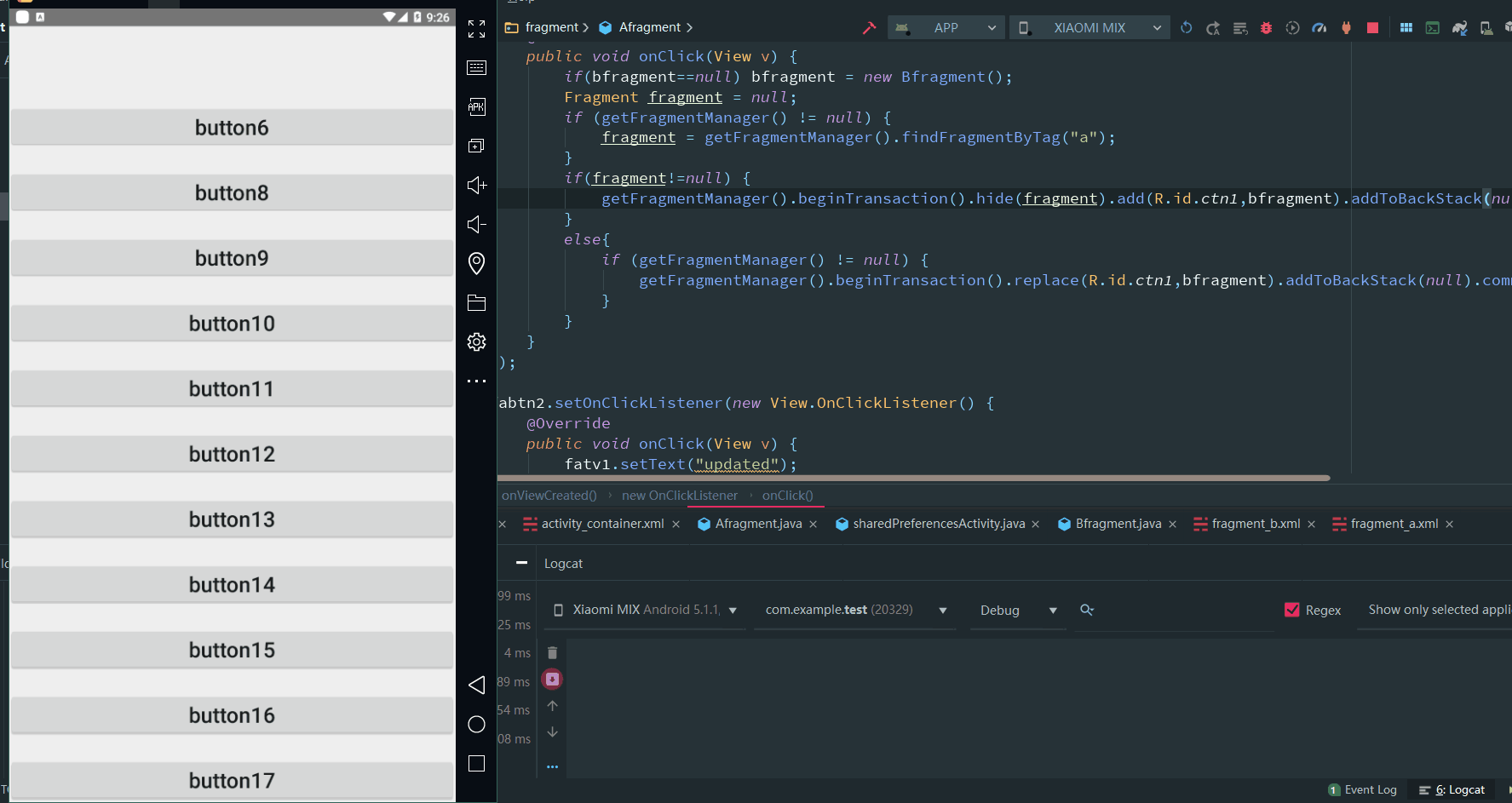Image resolution: width=1512 pixels, height=803 pixels.
Task: Stop the running app with red square
Action: 1372,28
